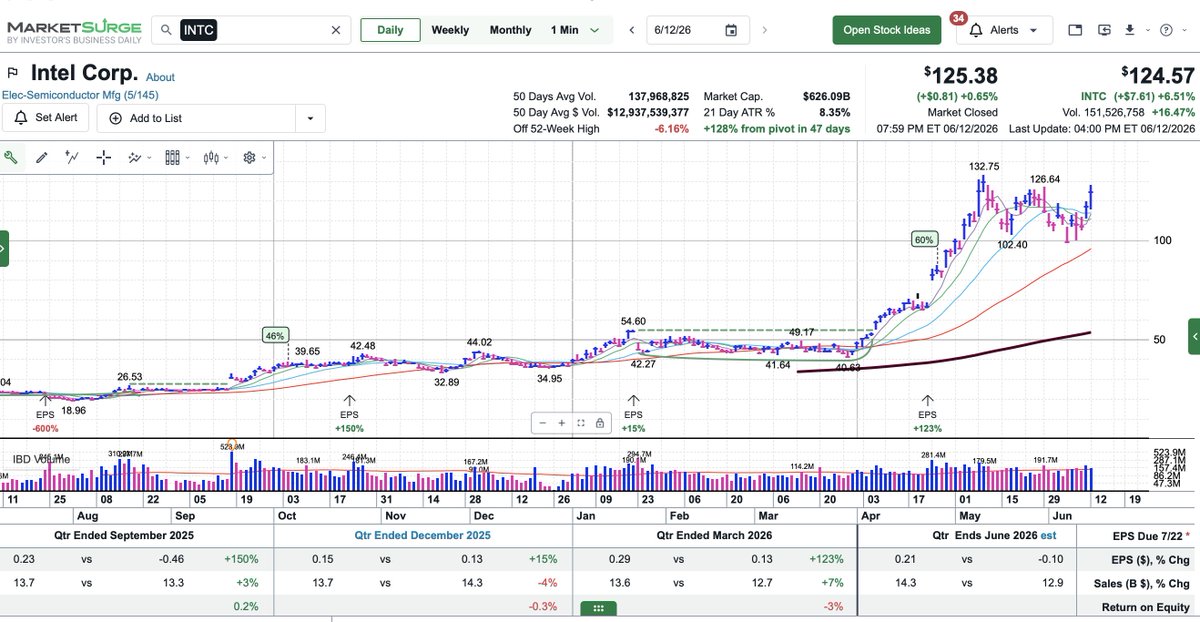
Task: Select the pencil drawing tool
Action: pos(42,157)
